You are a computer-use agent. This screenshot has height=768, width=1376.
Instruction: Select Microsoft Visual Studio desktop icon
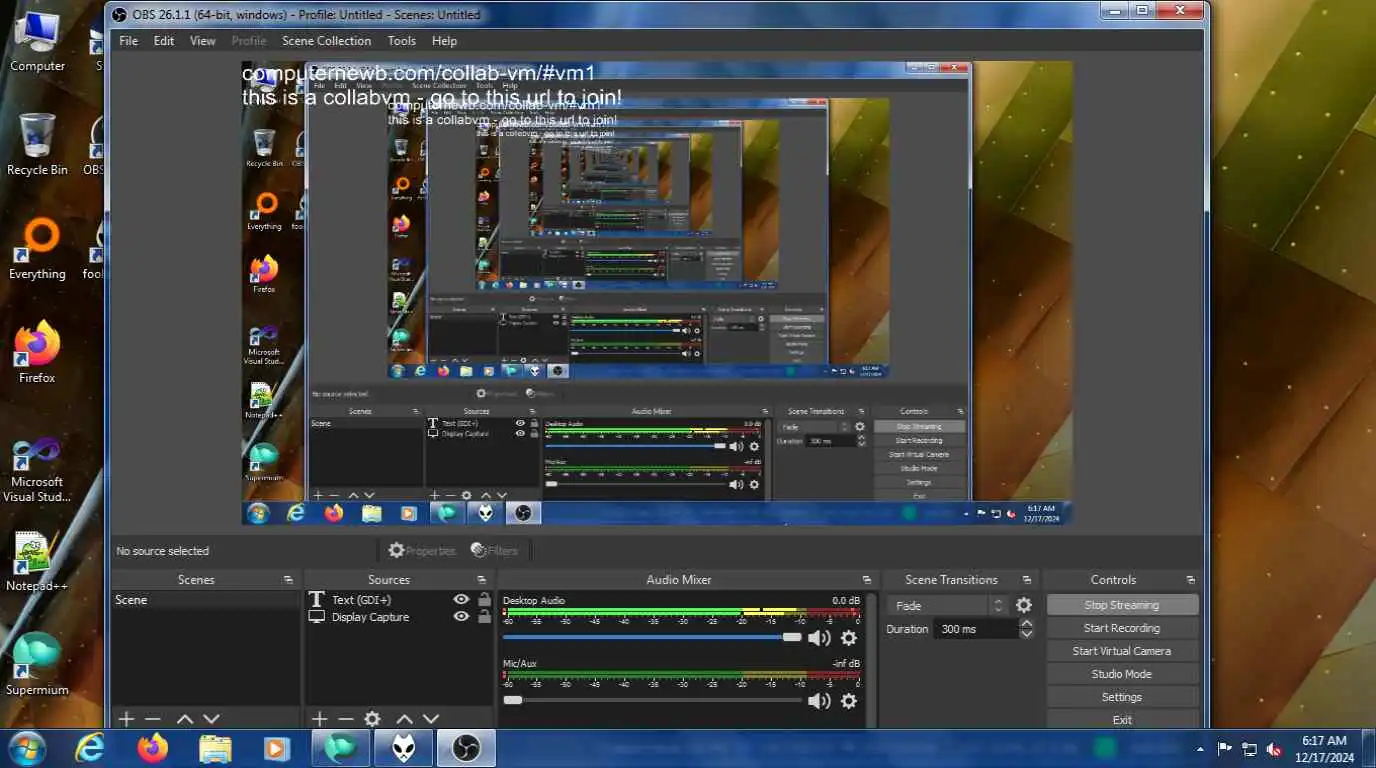tap(37, 470)
